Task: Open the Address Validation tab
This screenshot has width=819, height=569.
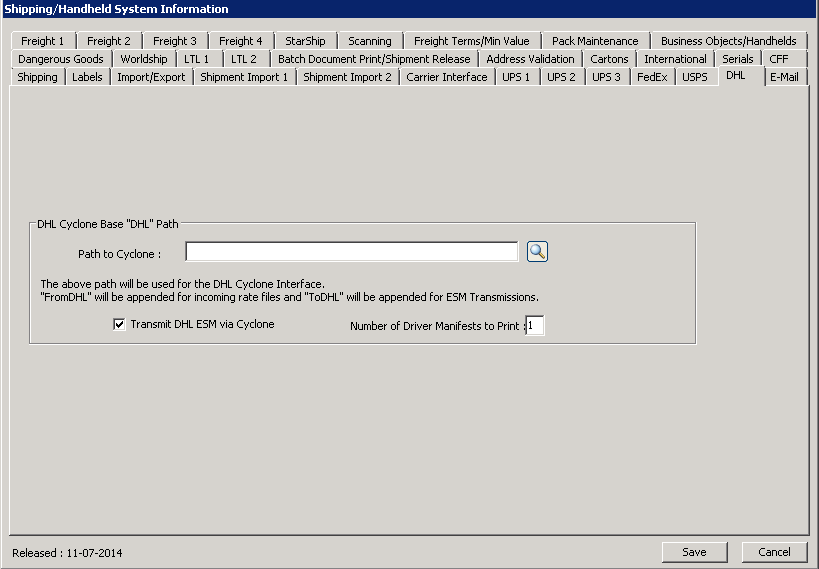Action: pos(530,59)
